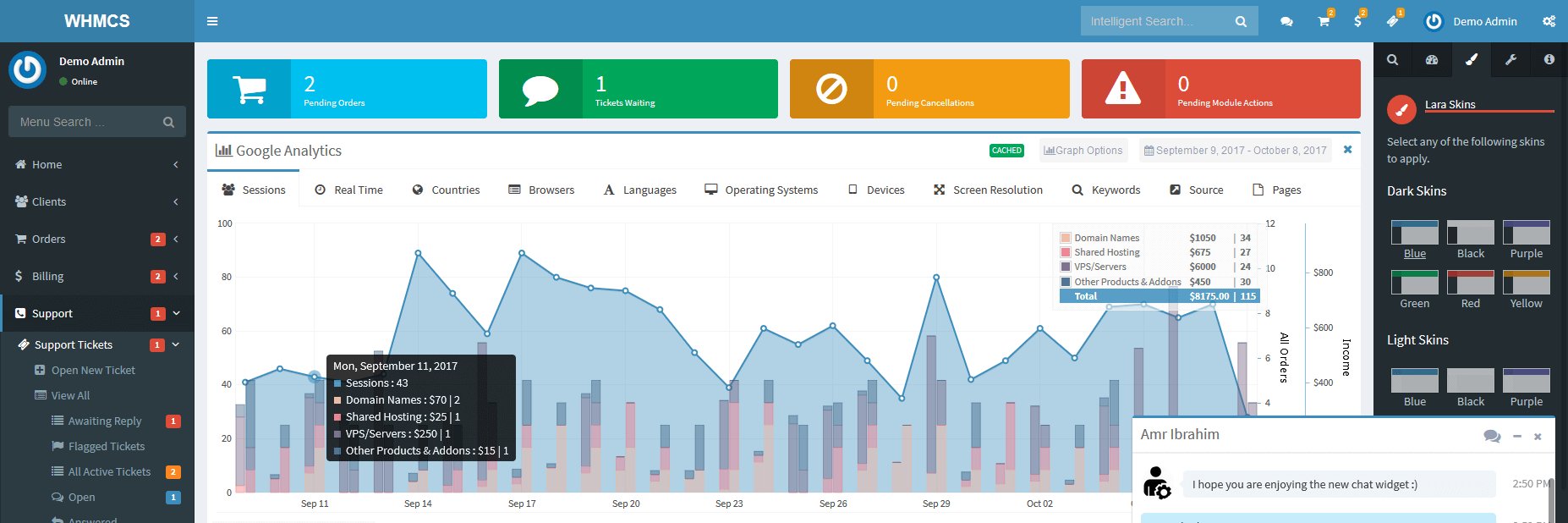Open the settings cogs icon in header
The image size is (1568, 523).
pyautogui.click(x=1549, y=21)
